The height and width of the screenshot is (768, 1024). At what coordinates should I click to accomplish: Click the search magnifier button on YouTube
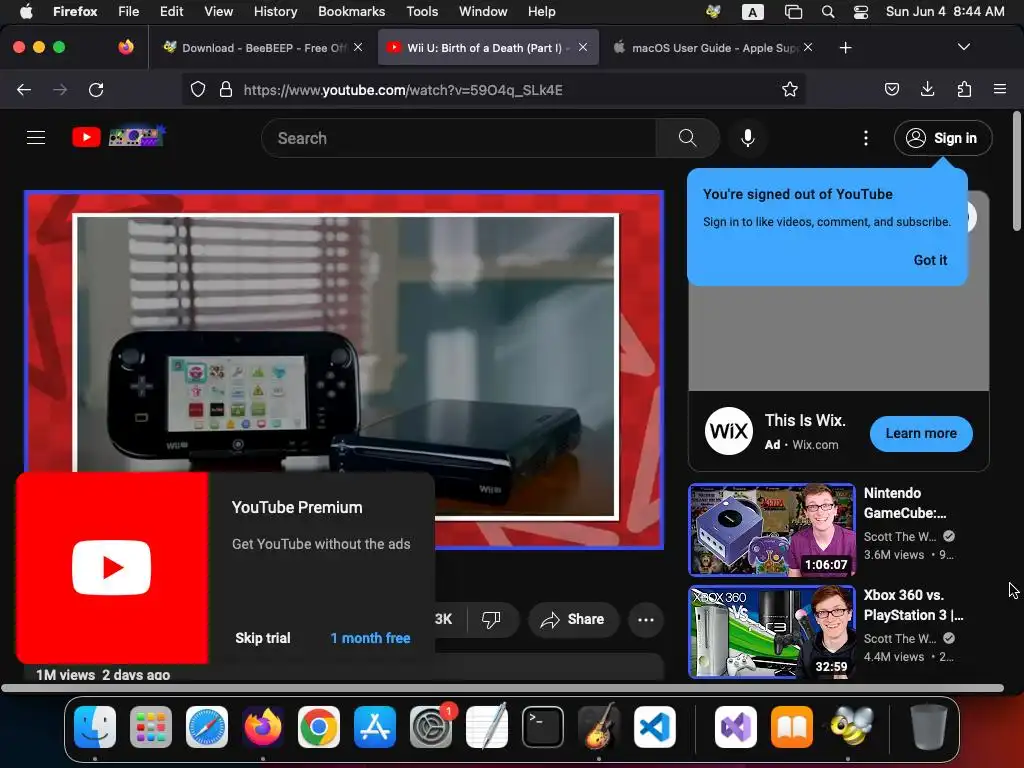[x=687, y=138]
